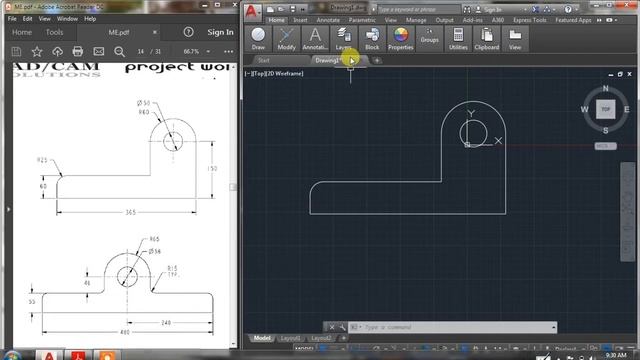The image size is (640, 360).
Task: Switch to the Annotate ribbon tab
Action: point(328,20)
